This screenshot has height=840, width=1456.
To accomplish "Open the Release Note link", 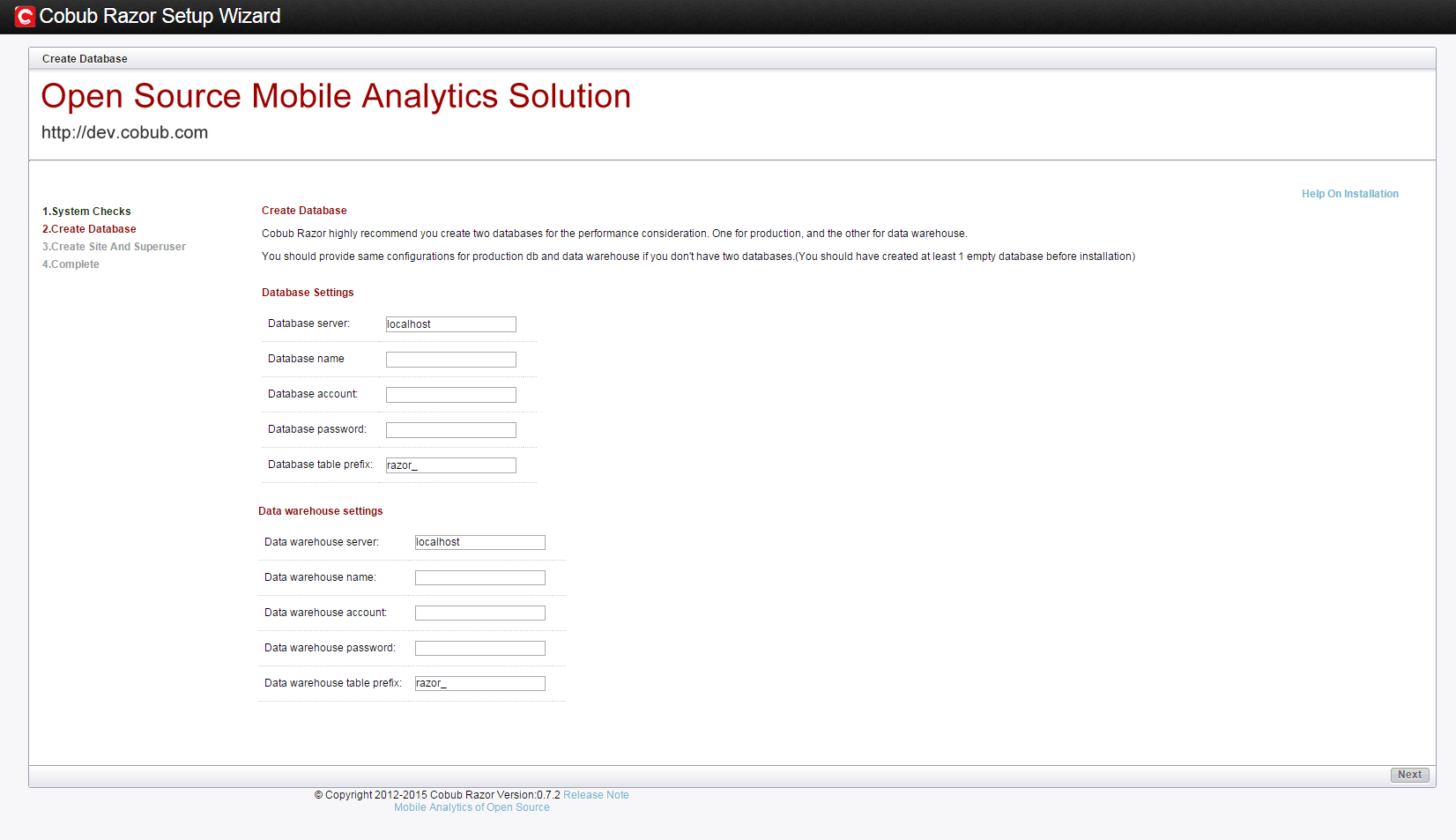I will [x=596, y=795].
